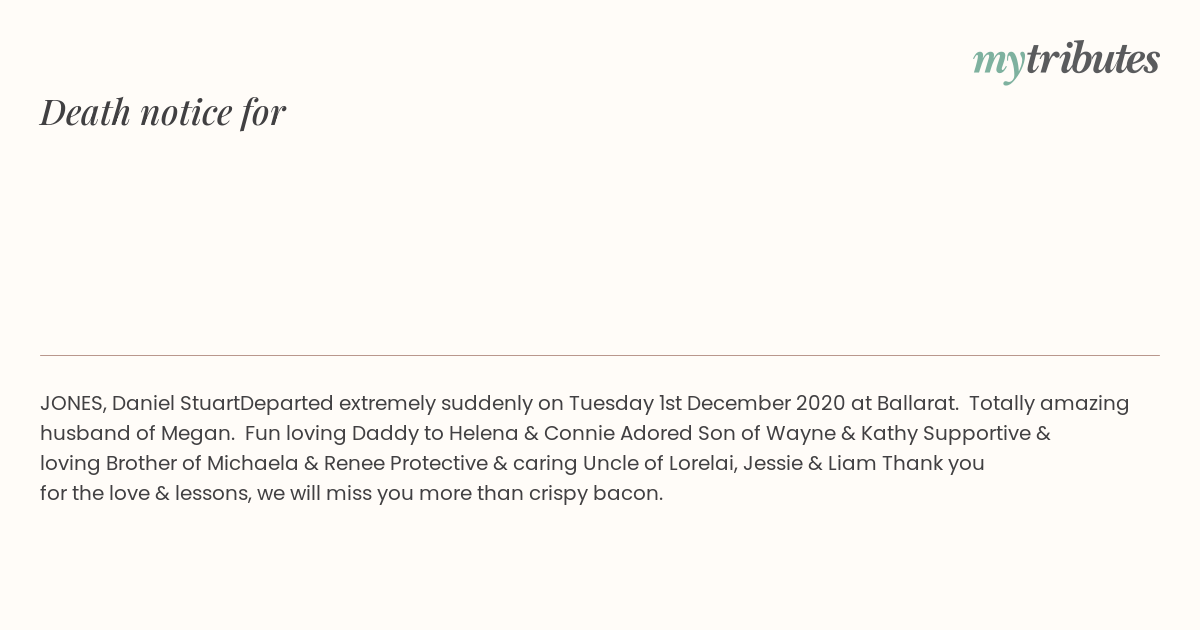
Task: Click the mytributes logo
Action: click(x=1066, y=61)
